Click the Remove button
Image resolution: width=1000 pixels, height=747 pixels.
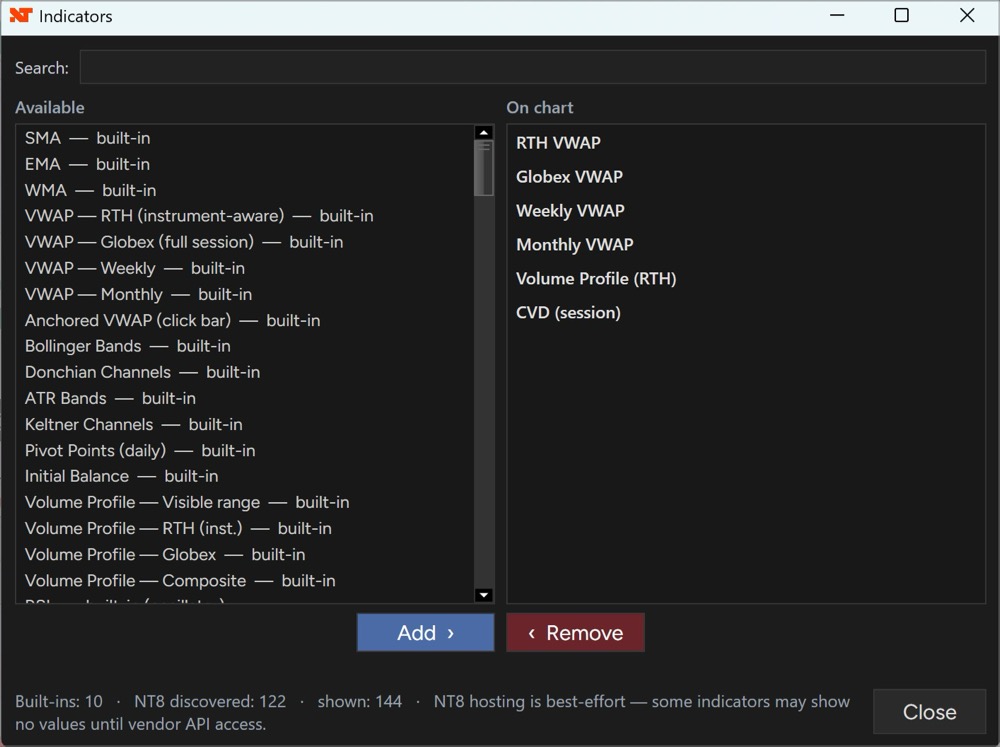pyautogui.click(x=575, y=632)
